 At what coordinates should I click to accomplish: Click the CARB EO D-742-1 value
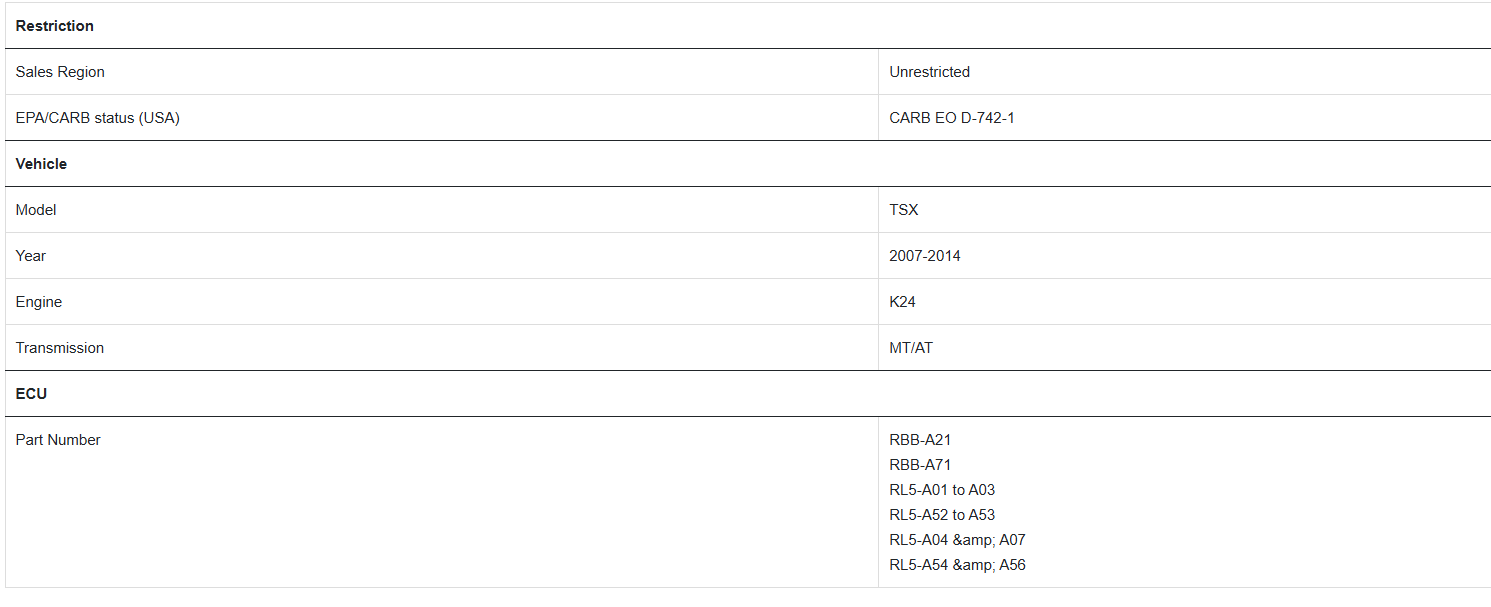952,118
